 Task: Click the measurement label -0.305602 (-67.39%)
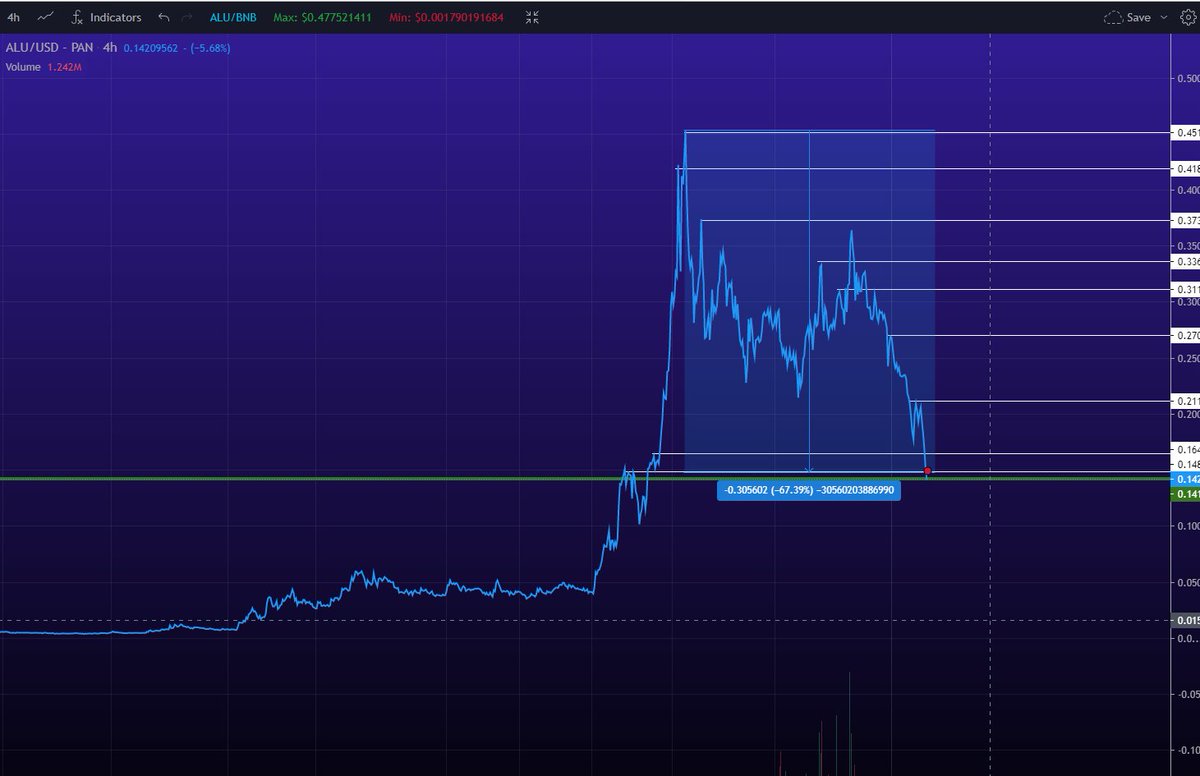coord(809,490)
